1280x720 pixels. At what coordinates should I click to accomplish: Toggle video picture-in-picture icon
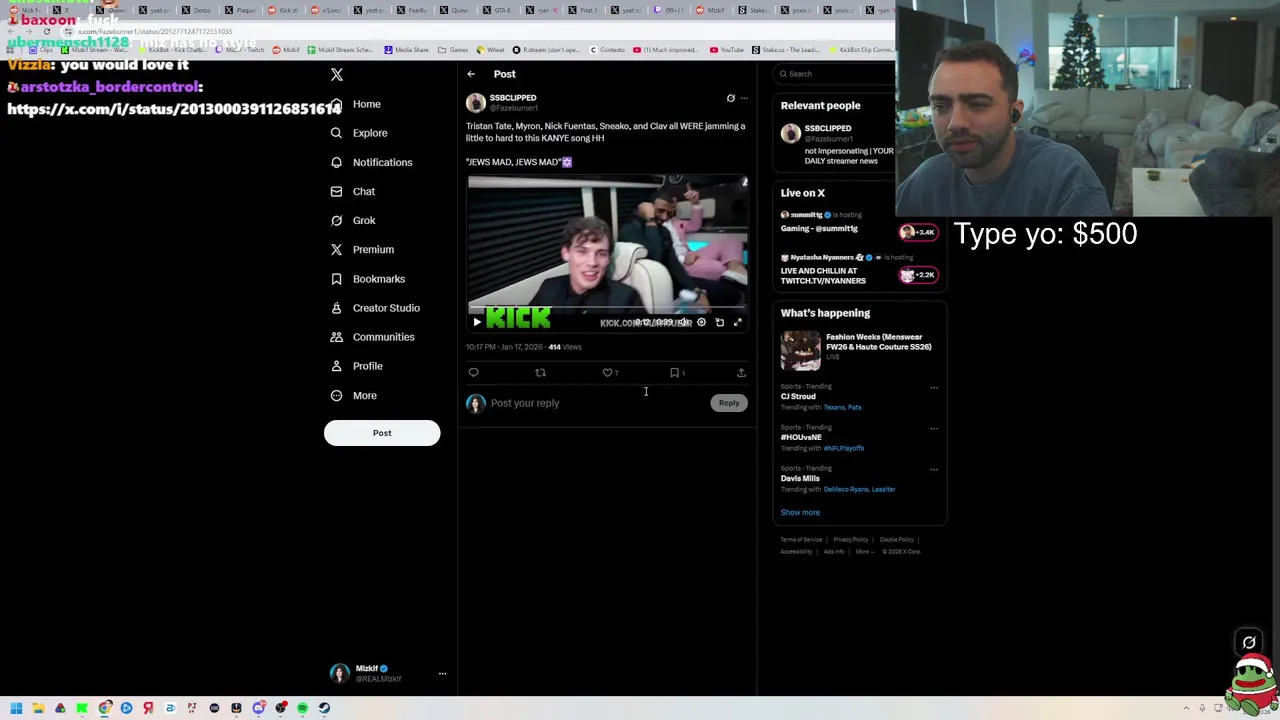719,322
